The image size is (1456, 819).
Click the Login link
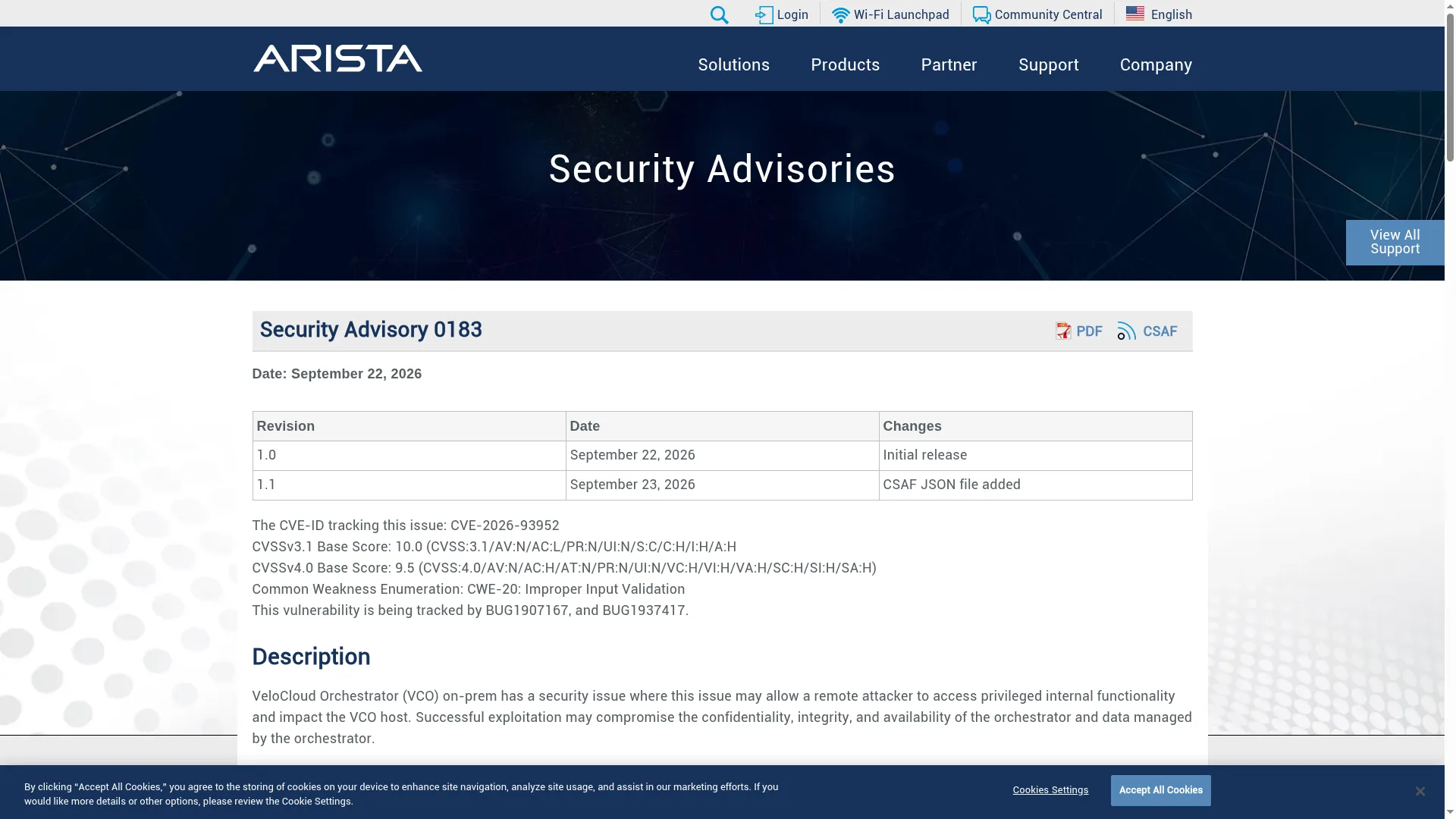792,14
